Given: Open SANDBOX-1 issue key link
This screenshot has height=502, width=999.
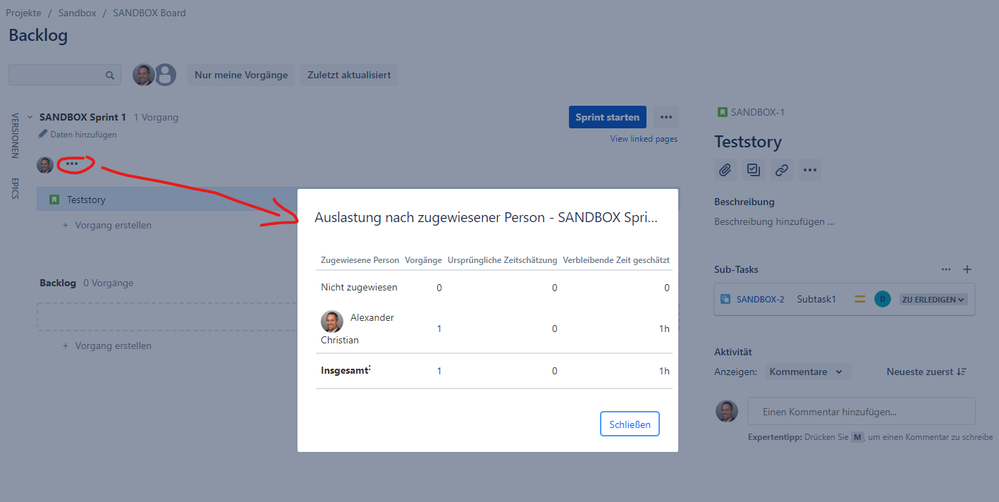Looking at the screenshot, I should coord(758,112).
